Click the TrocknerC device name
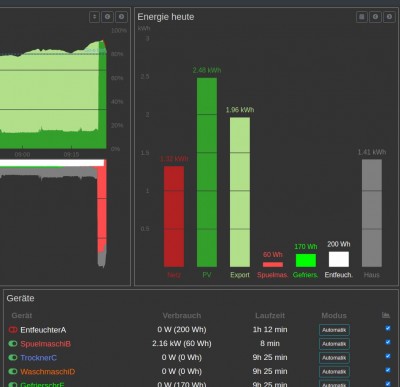This screenshot has width=400, height=387. (38, 358)
